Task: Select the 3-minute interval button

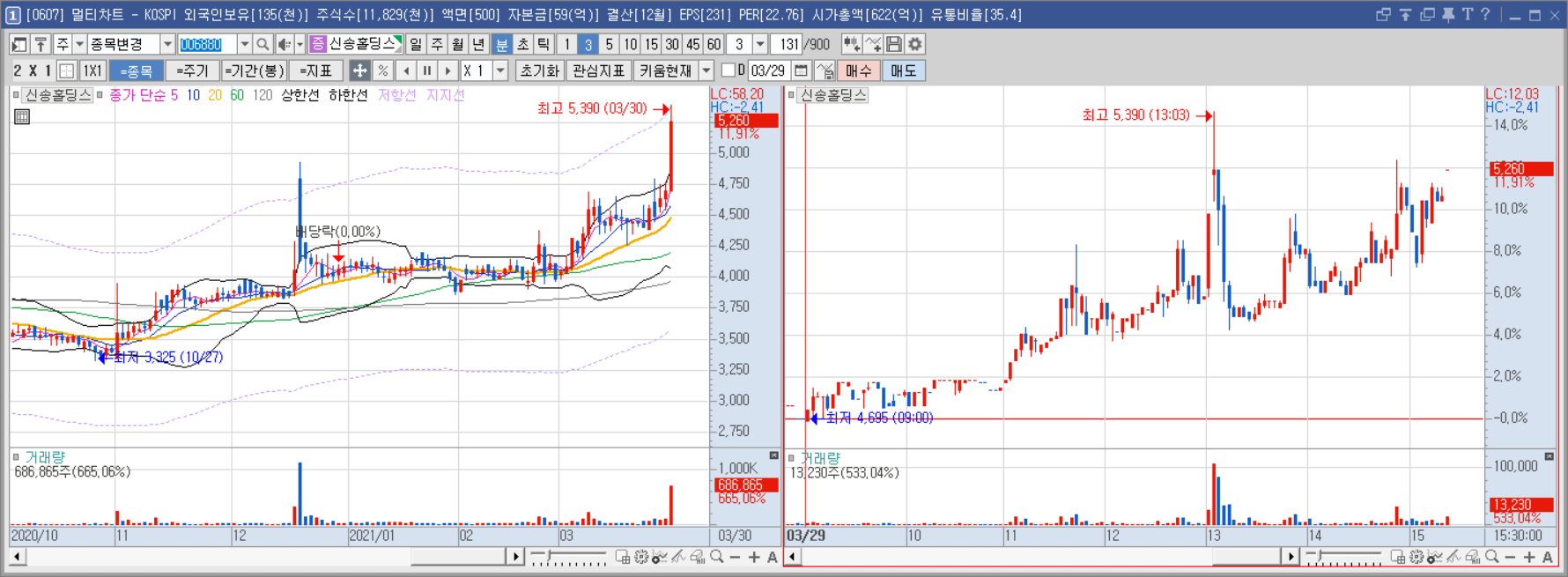Action: click(588, 44)
